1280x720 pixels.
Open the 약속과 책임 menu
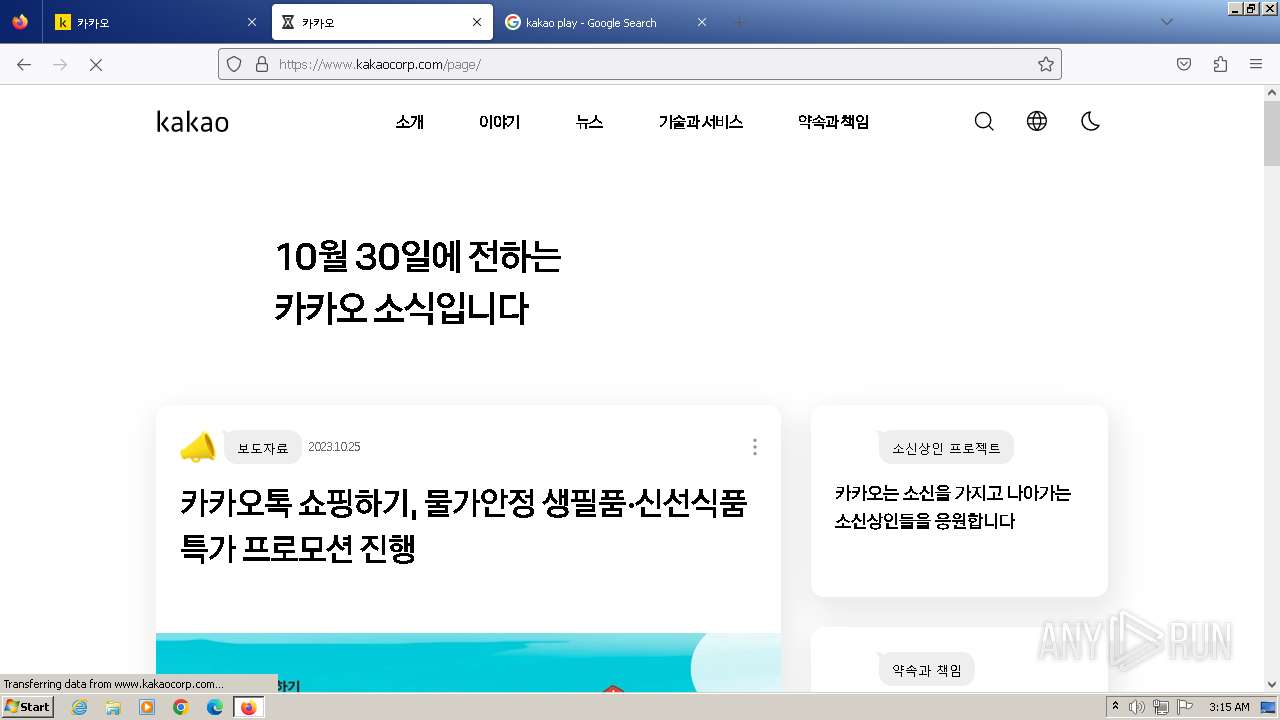833,122
